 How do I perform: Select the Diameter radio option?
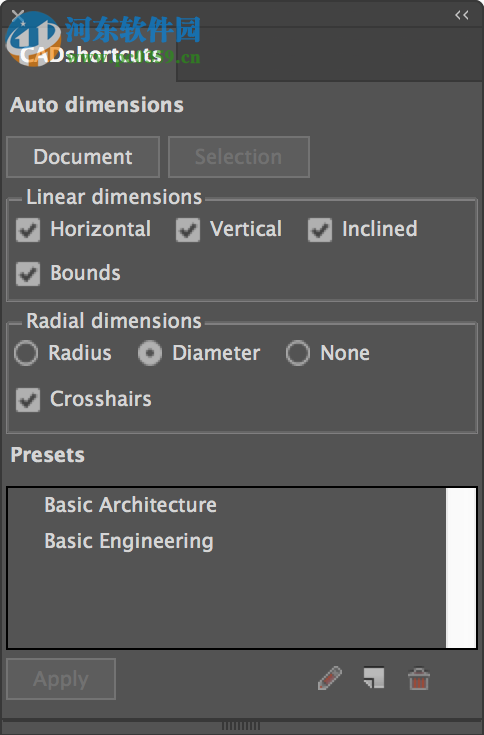(150, 353)
